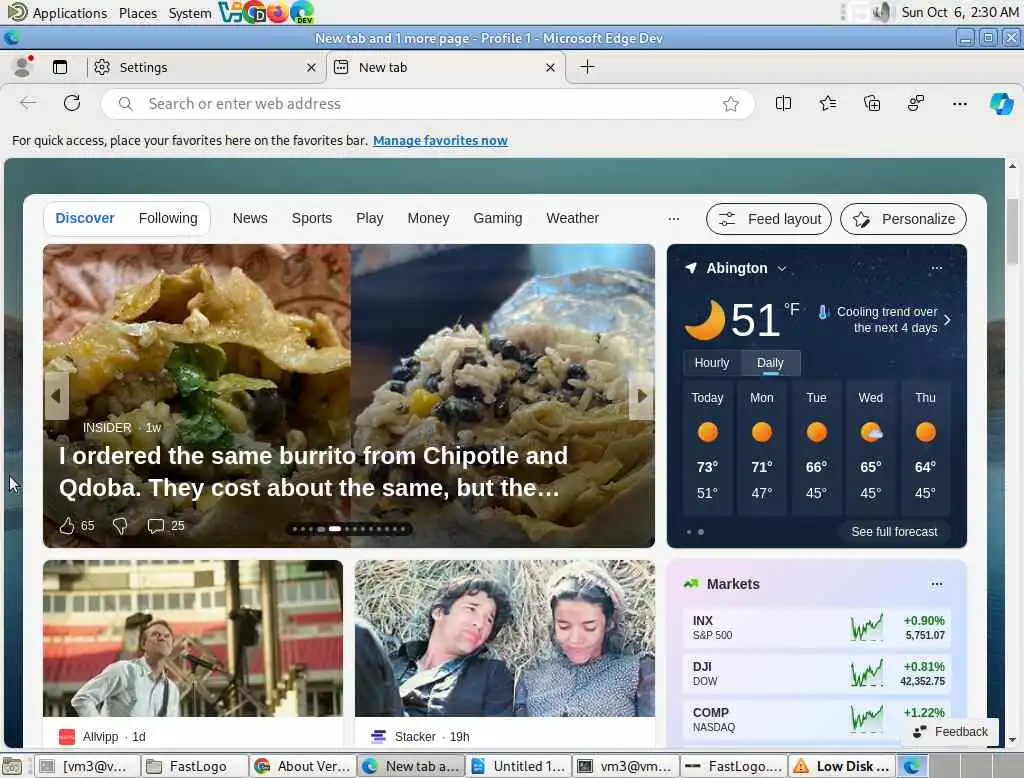The width and height of the screenshot is (1024, 778).
Task: Open the News feed category
Action: point(250,218)
